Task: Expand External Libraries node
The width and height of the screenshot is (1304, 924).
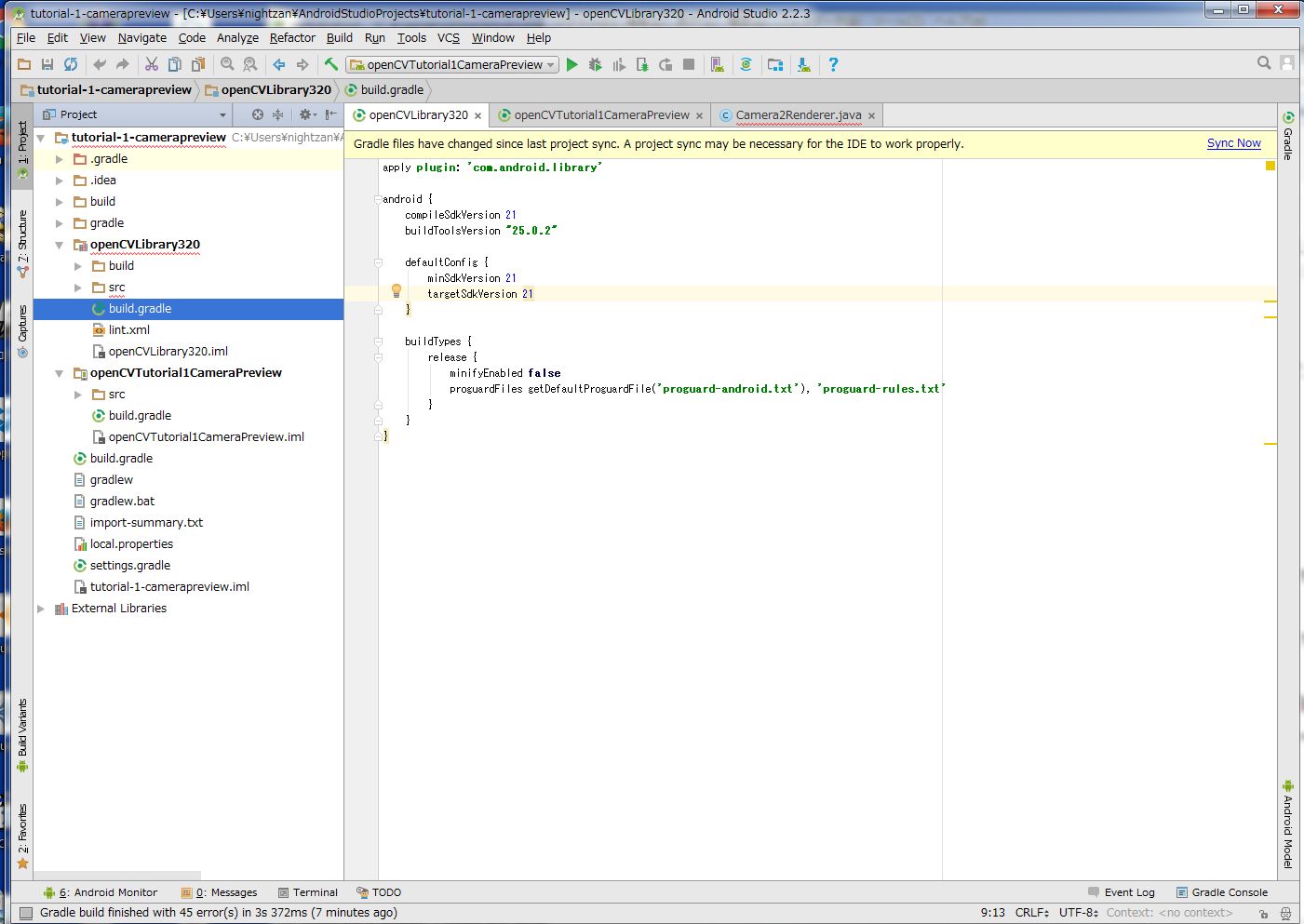Action: (x=41, y=609)
